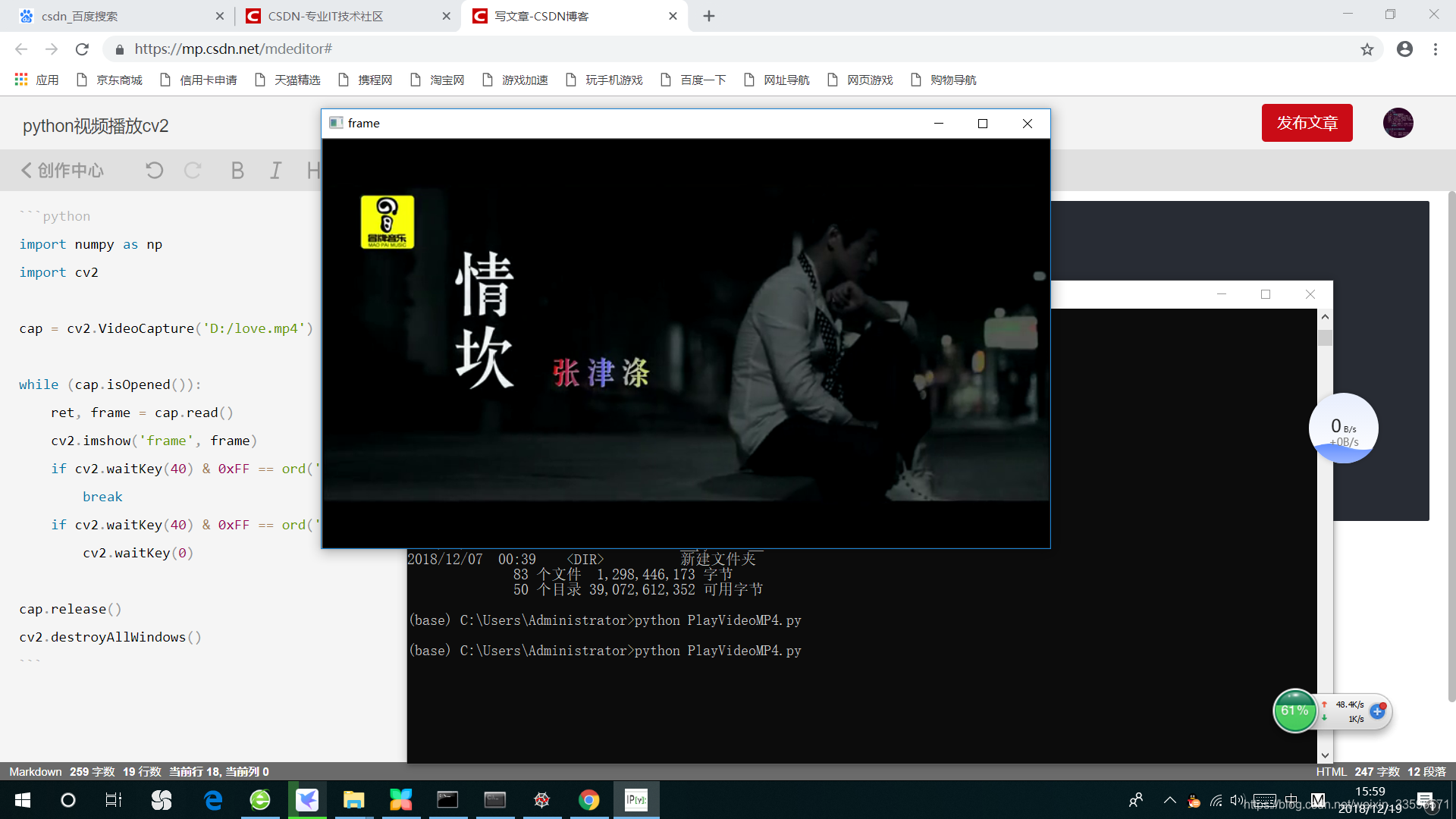Image resolution: width=1456 pixels, height=819 pixels.
Task: Open the 游戏加速 bookmark
Action: pyautogui.click(x=516, y=80)
